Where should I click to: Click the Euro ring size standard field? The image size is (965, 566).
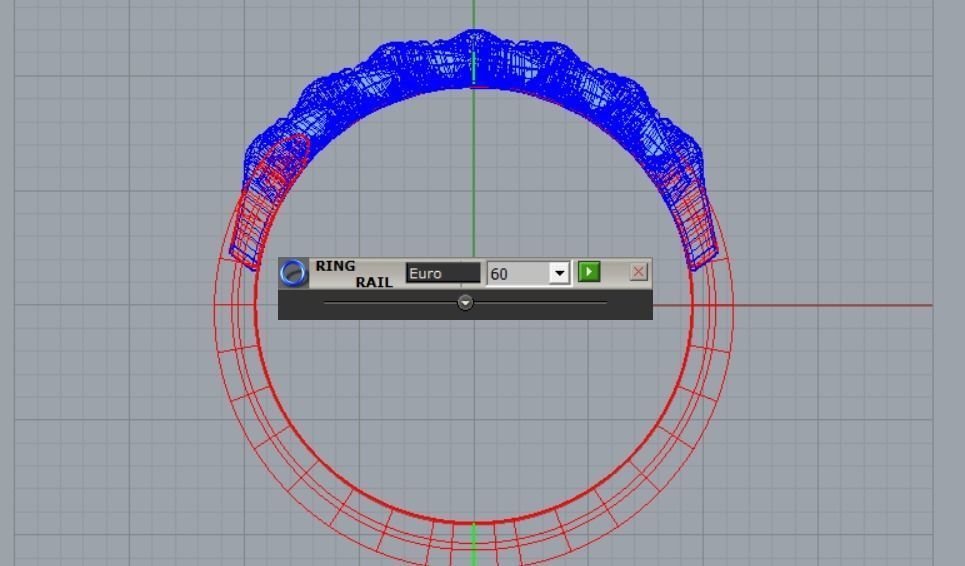click(443, 273)
